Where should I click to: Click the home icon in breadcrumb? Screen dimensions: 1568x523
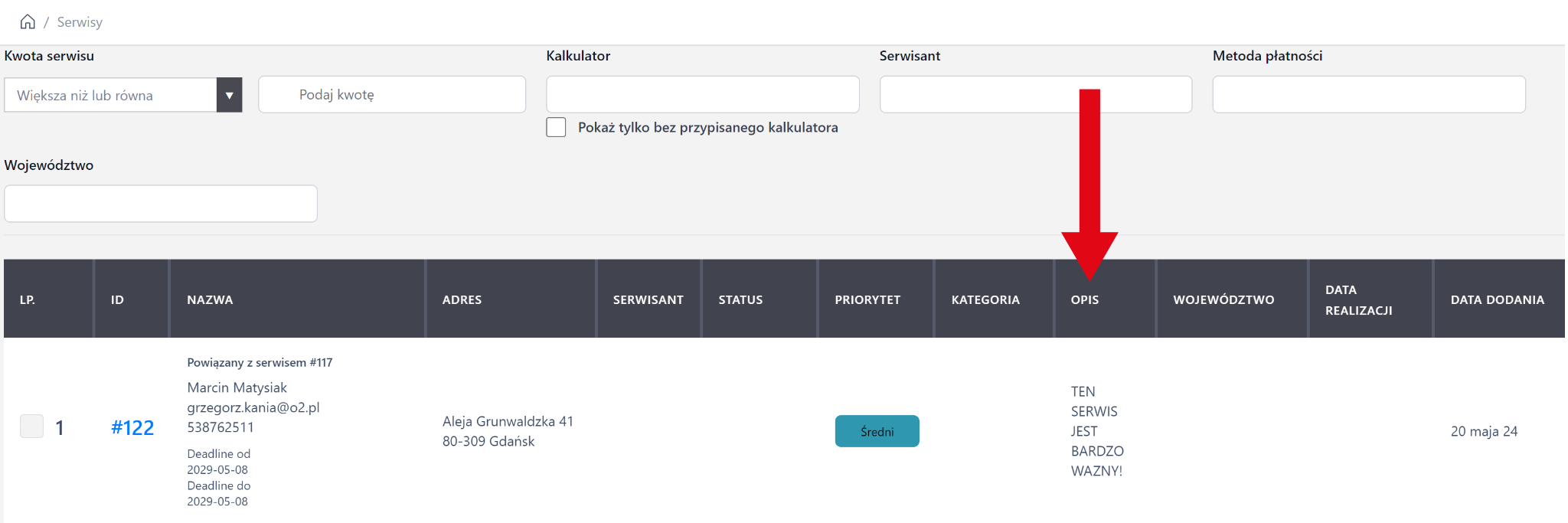click(x=28, y=21)
